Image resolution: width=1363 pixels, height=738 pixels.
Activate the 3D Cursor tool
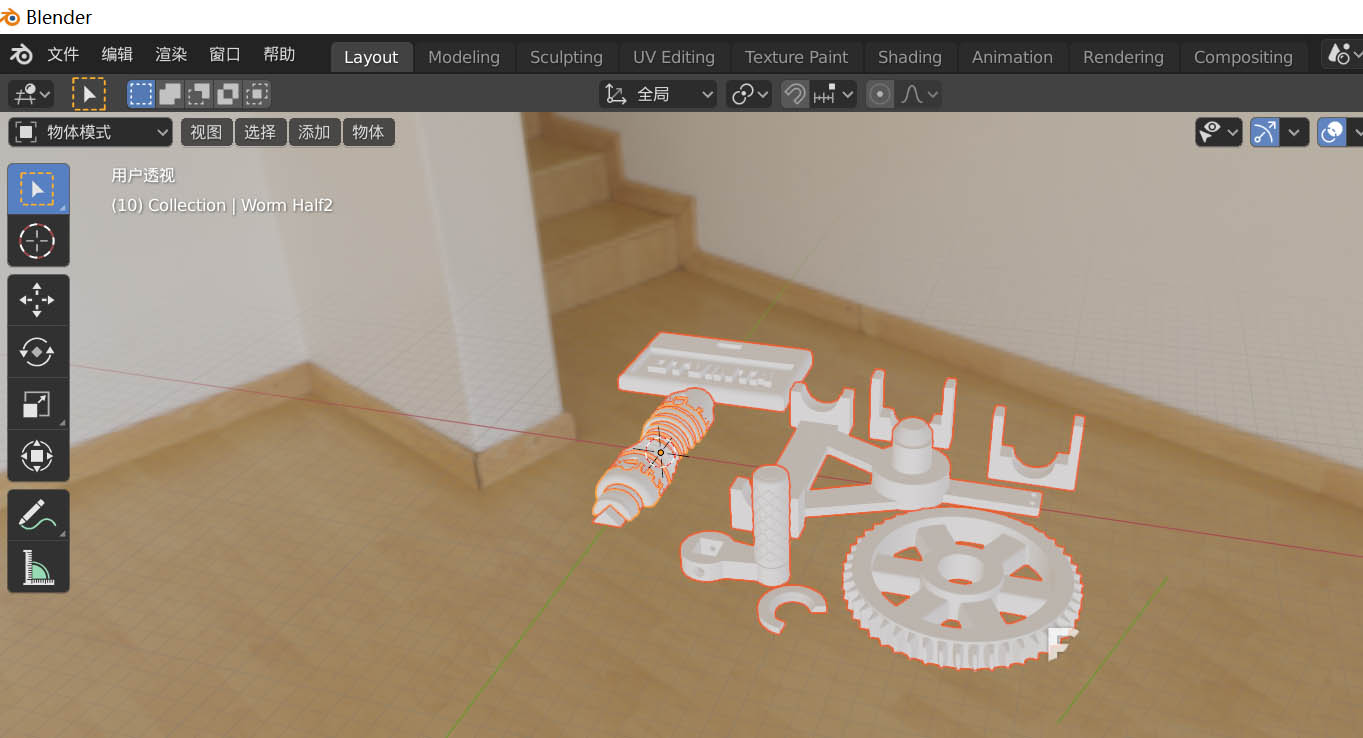[x=38, y=241]
